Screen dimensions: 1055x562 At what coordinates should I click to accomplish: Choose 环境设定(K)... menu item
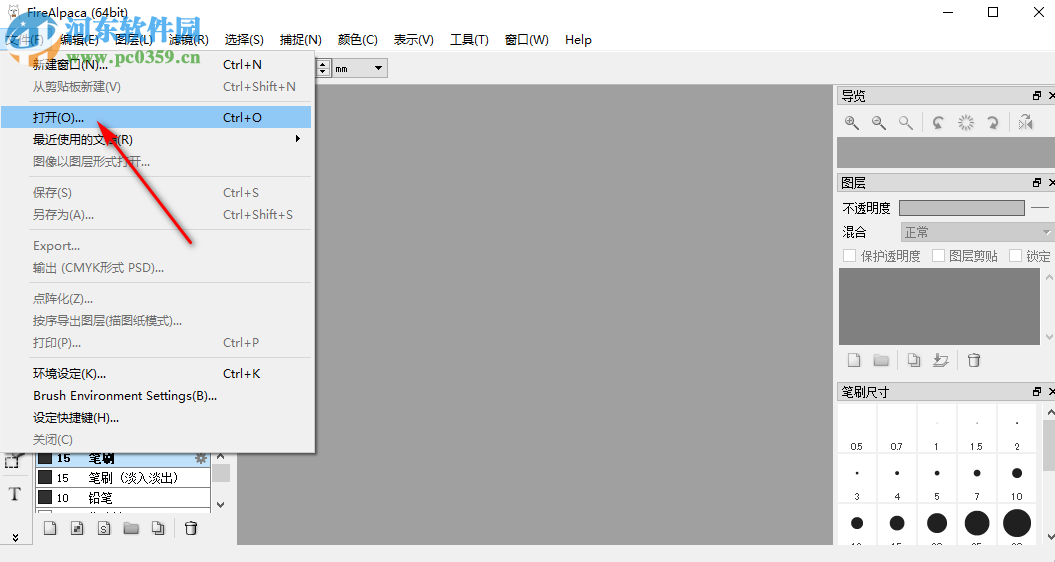point(156,374)
